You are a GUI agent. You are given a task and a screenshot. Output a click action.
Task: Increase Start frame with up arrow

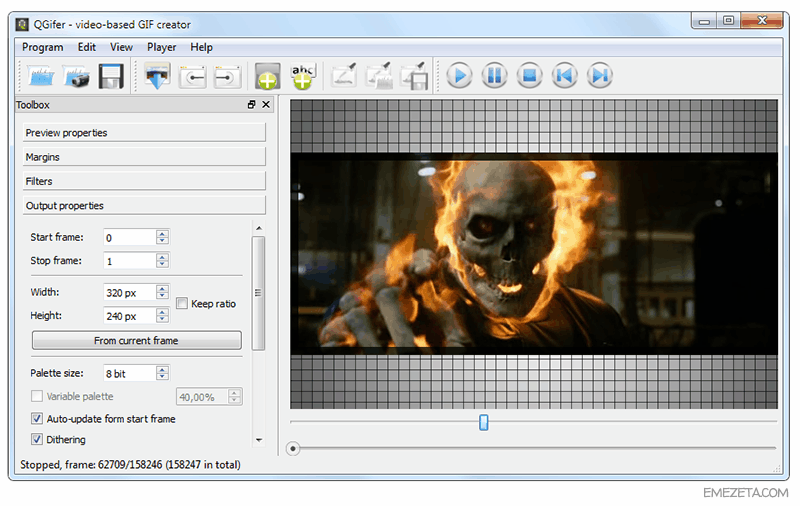tap(162, 234)
